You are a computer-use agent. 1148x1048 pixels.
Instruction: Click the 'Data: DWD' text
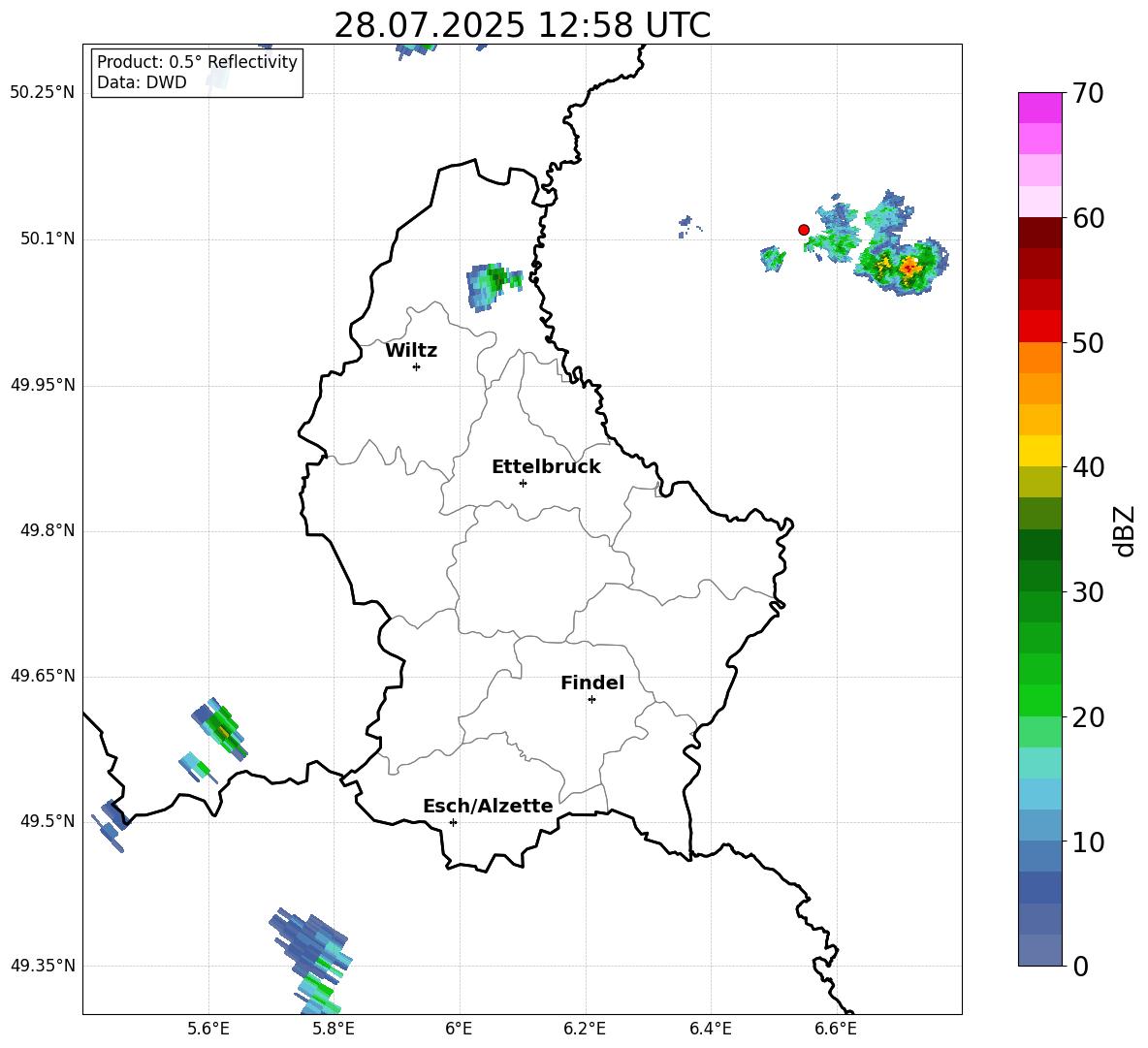tap(142, 82)
